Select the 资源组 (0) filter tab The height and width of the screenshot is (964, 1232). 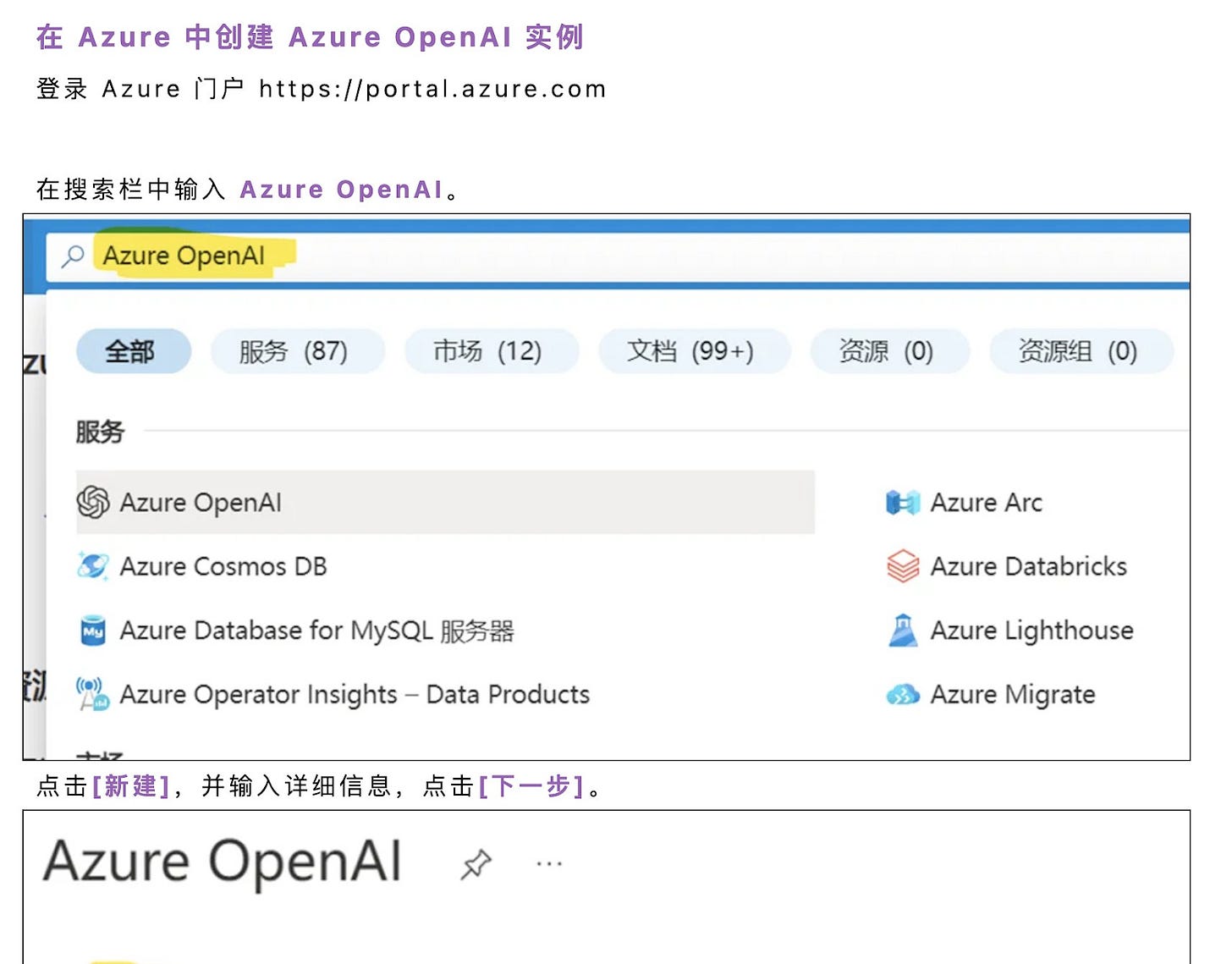click(1081, 351)
